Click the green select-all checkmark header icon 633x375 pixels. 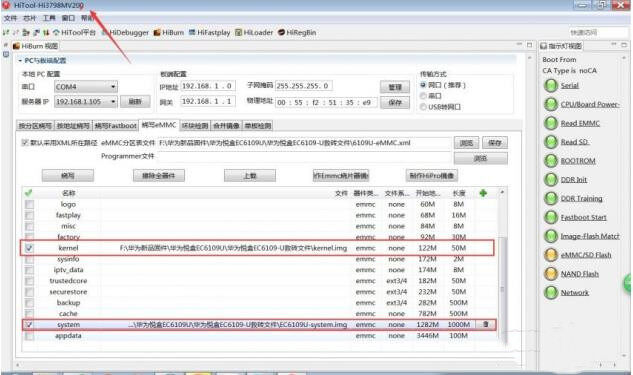(28, 193)
